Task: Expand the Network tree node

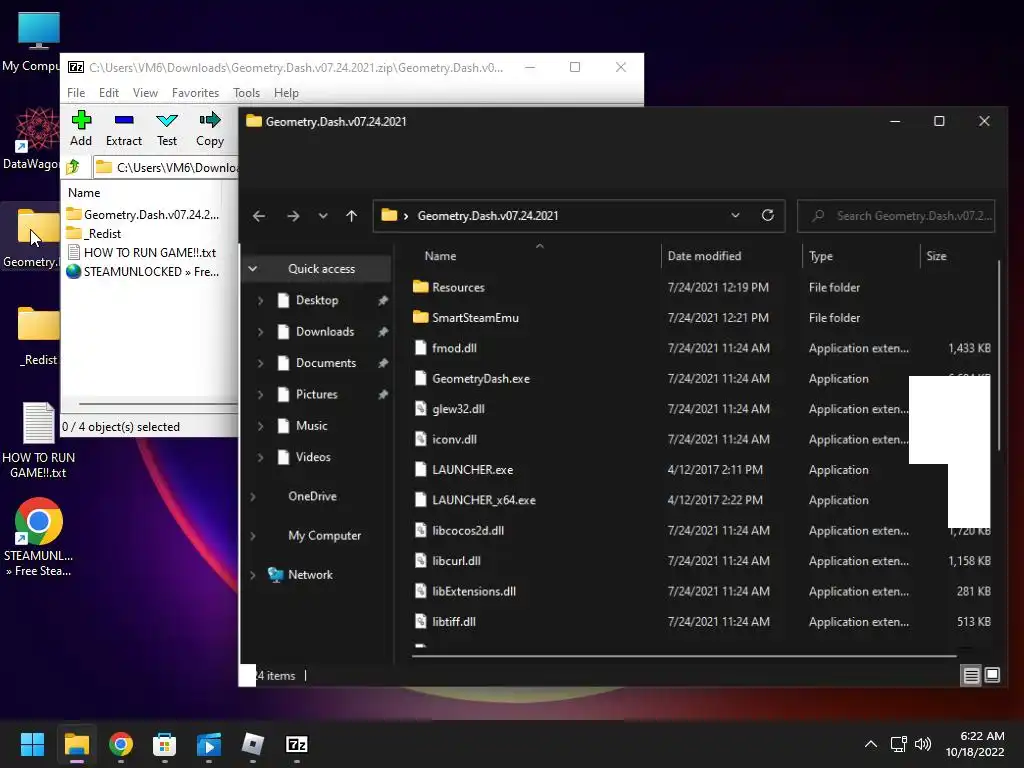Action: 253,575
